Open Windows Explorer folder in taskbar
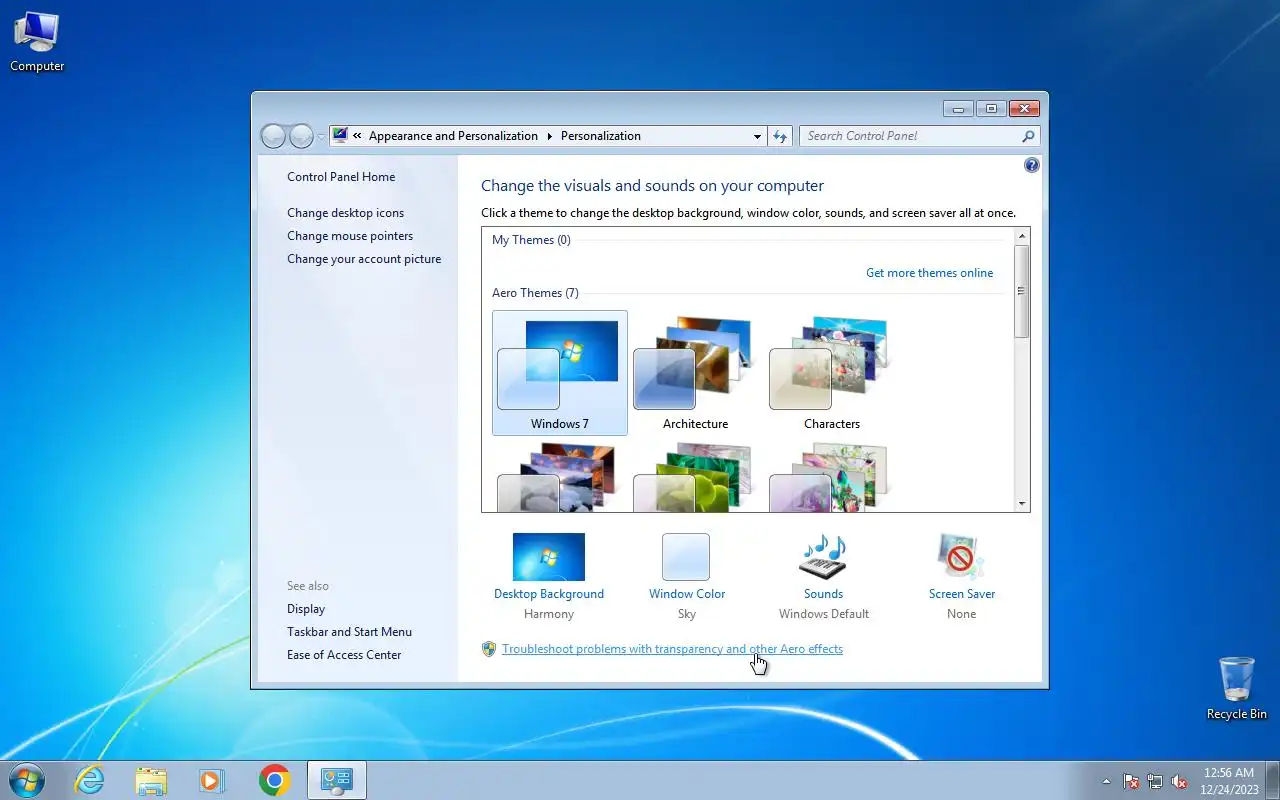Image resolution: width=1280 pixels, height=800 pixels. click(x=151, y=780)
